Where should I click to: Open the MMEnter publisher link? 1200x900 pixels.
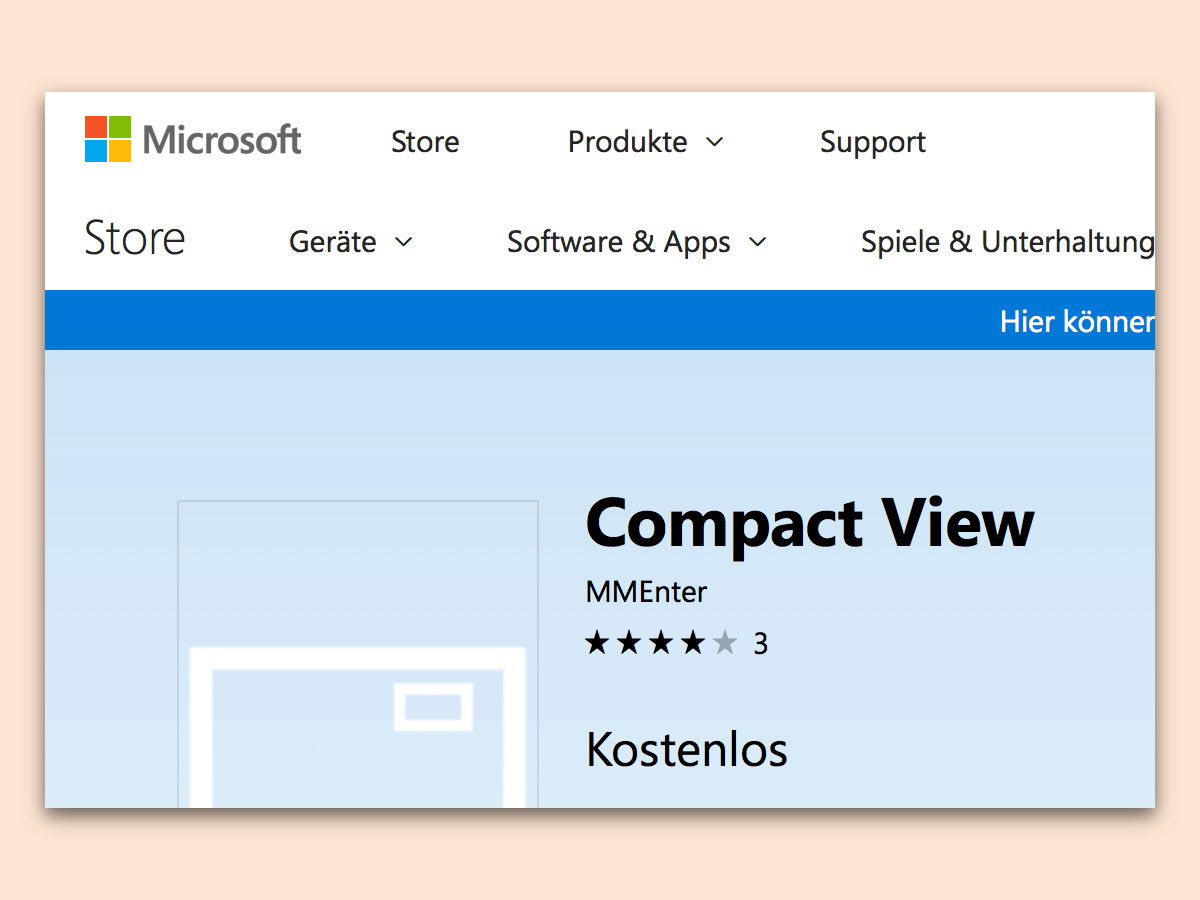(646, 592)
